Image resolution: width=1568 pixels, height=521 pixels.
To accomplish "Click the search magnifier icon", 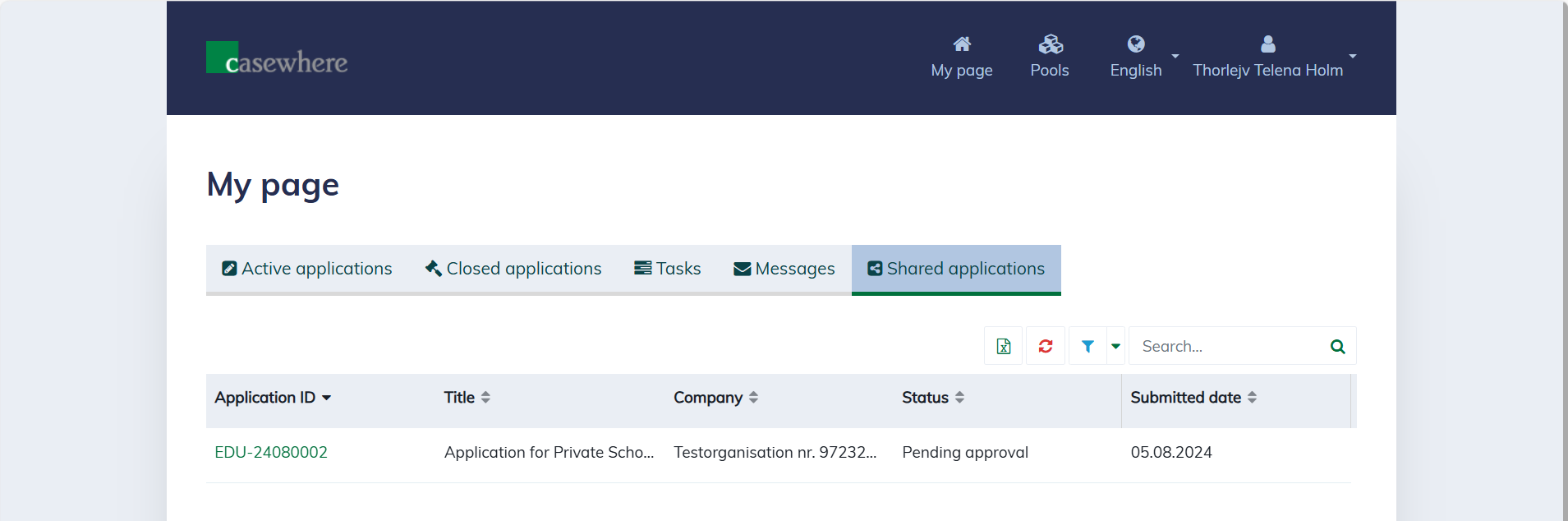I will (1337, 346).
